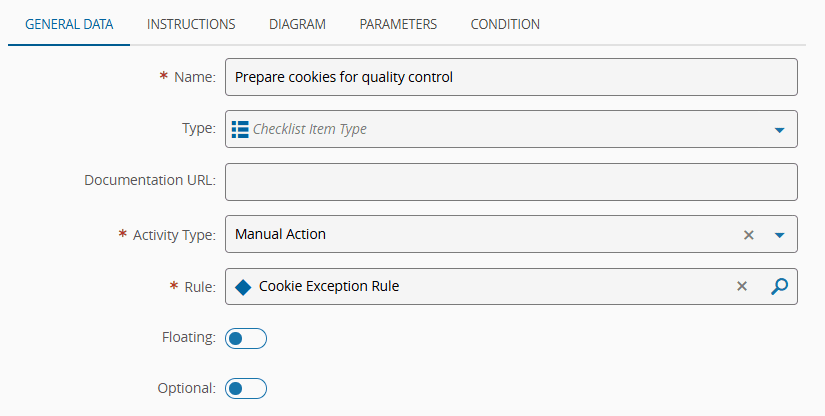Expand the Type dropdown arrow

779,130
